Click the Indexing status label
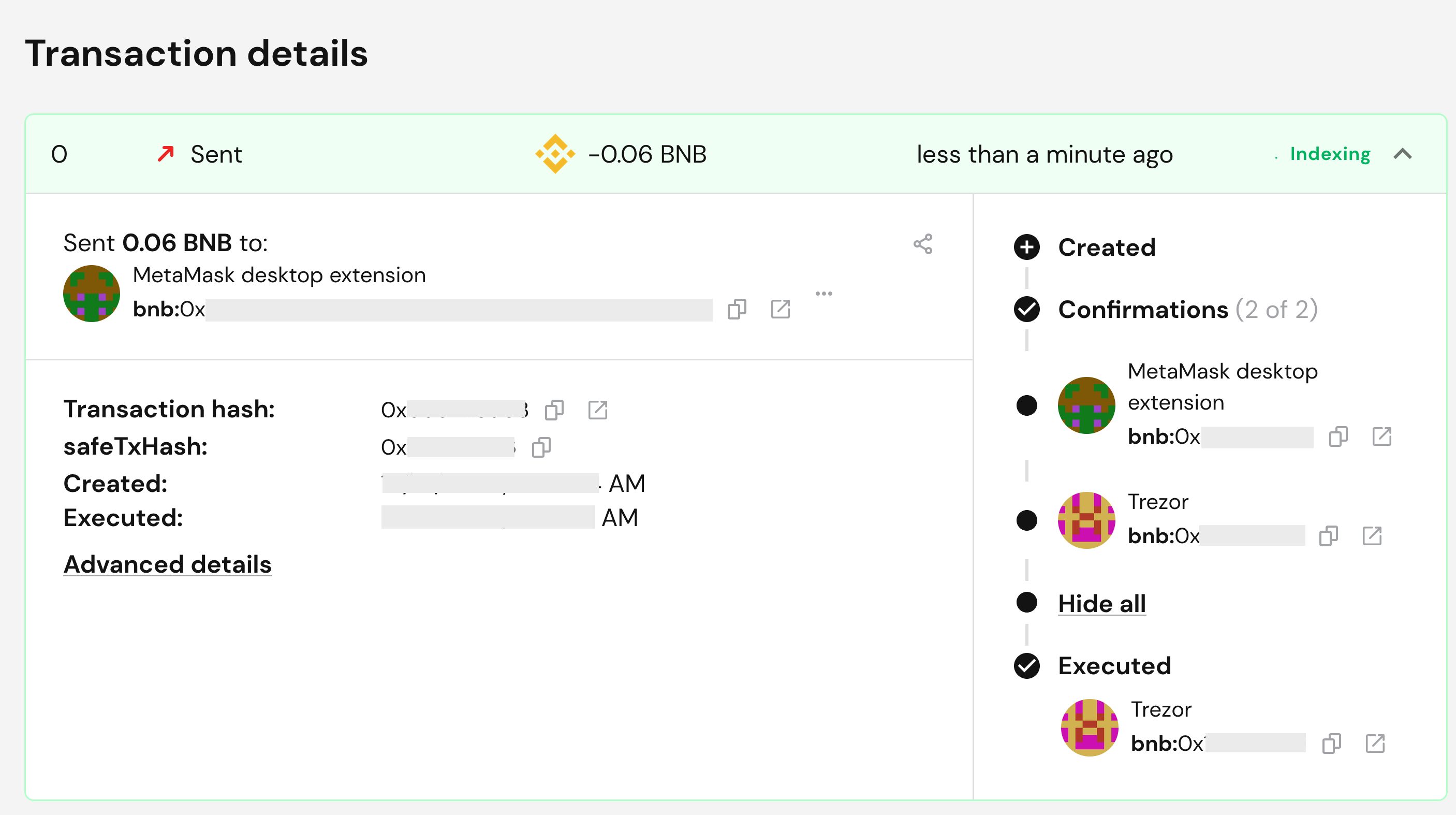1456x815 pixels. click(1329, 154)
